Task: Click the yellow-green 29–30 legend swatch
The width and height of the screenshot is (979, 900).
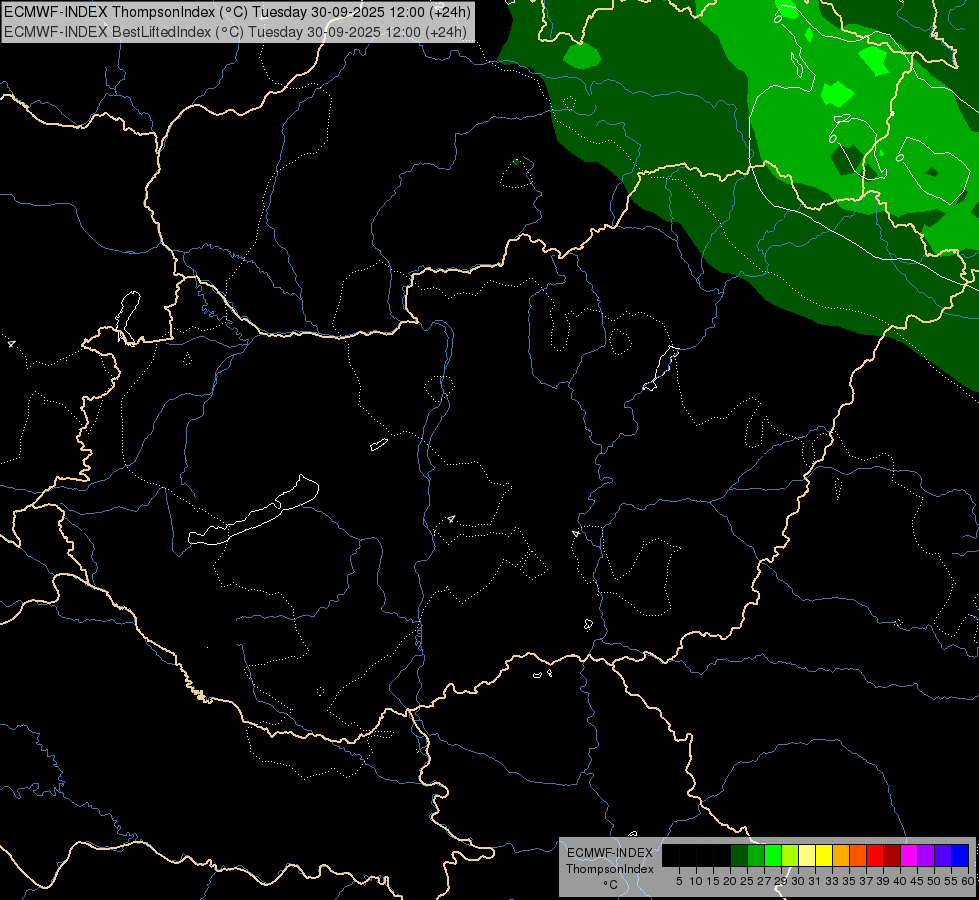Action: tap(790, 855)
